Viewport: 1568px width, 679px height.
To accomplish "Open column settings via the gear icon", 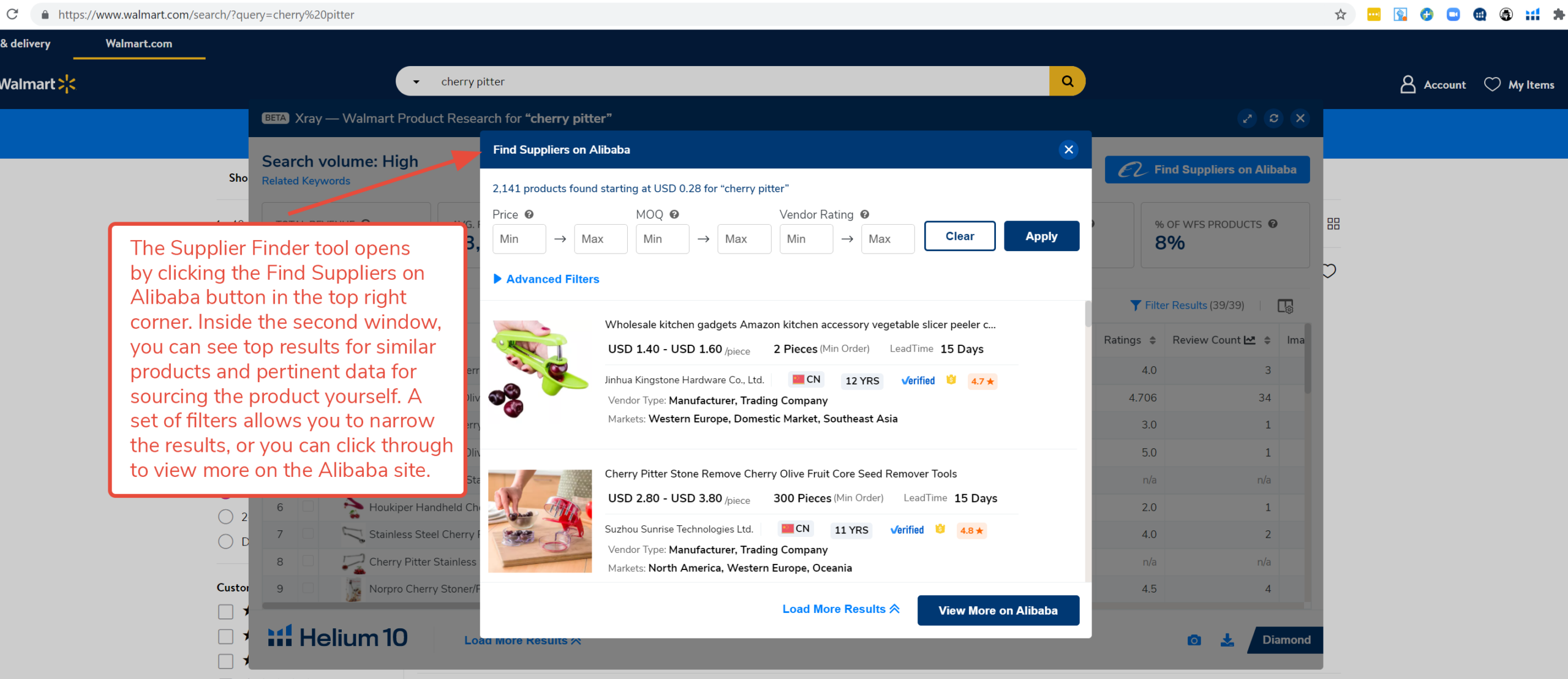I will [x=1286, y=305].
